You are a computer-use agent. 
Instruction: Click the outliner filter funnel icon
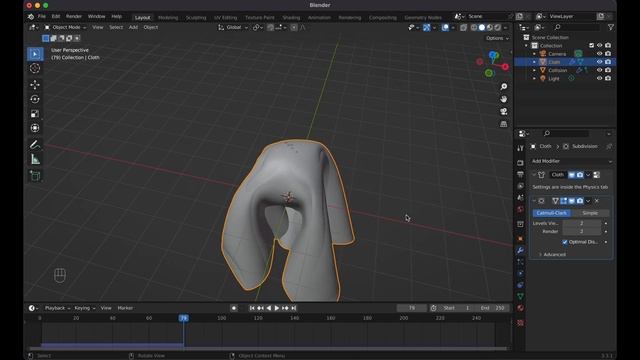point(611,27)
